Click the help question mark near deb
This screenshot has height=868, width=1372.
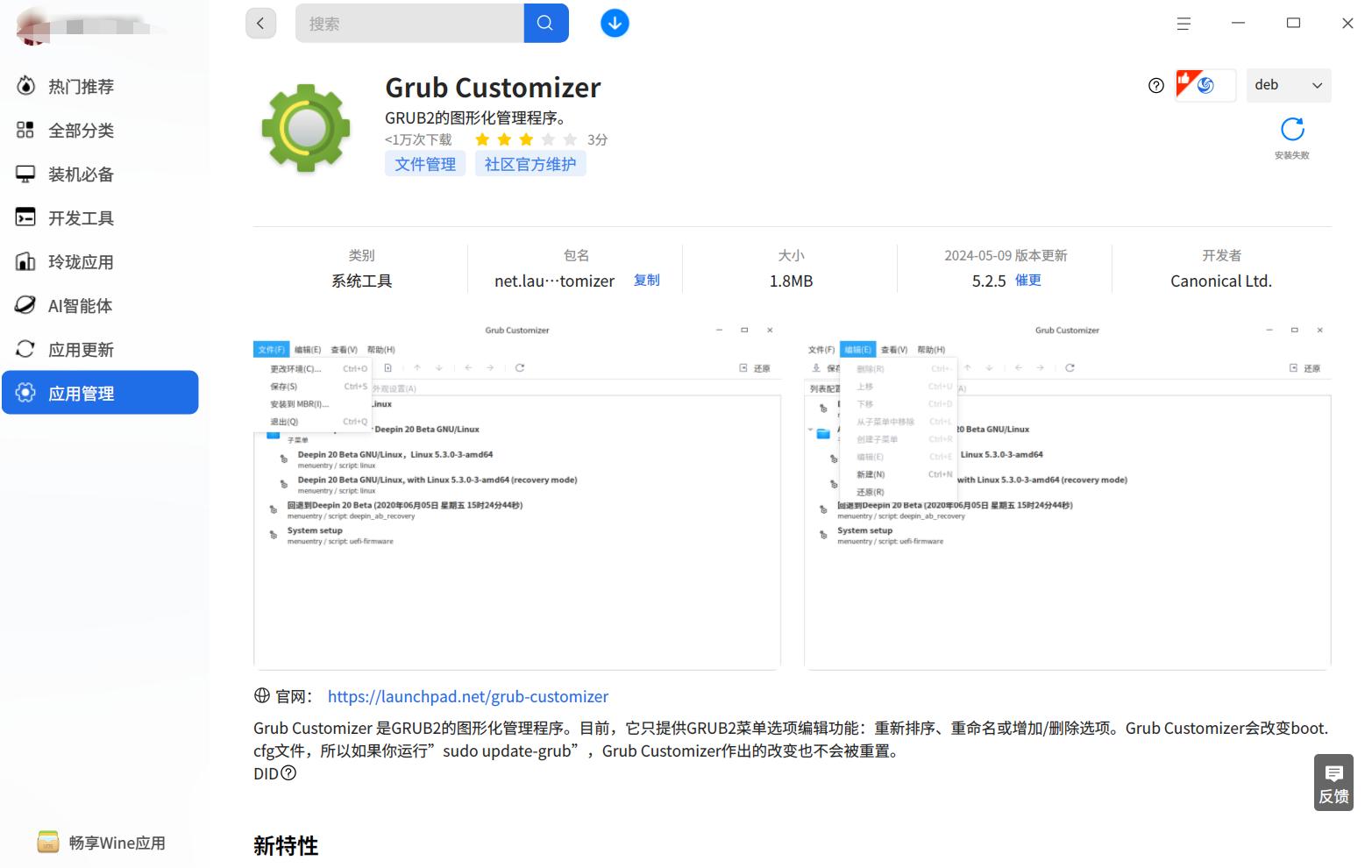point(1156,85)
